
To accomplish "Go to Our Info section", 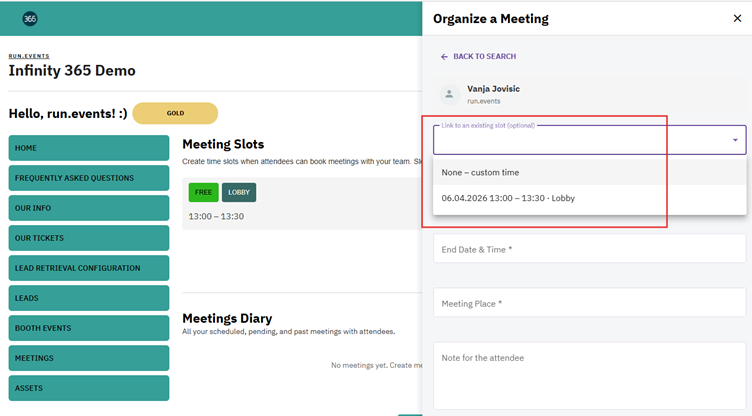I will tap(89, 208).
